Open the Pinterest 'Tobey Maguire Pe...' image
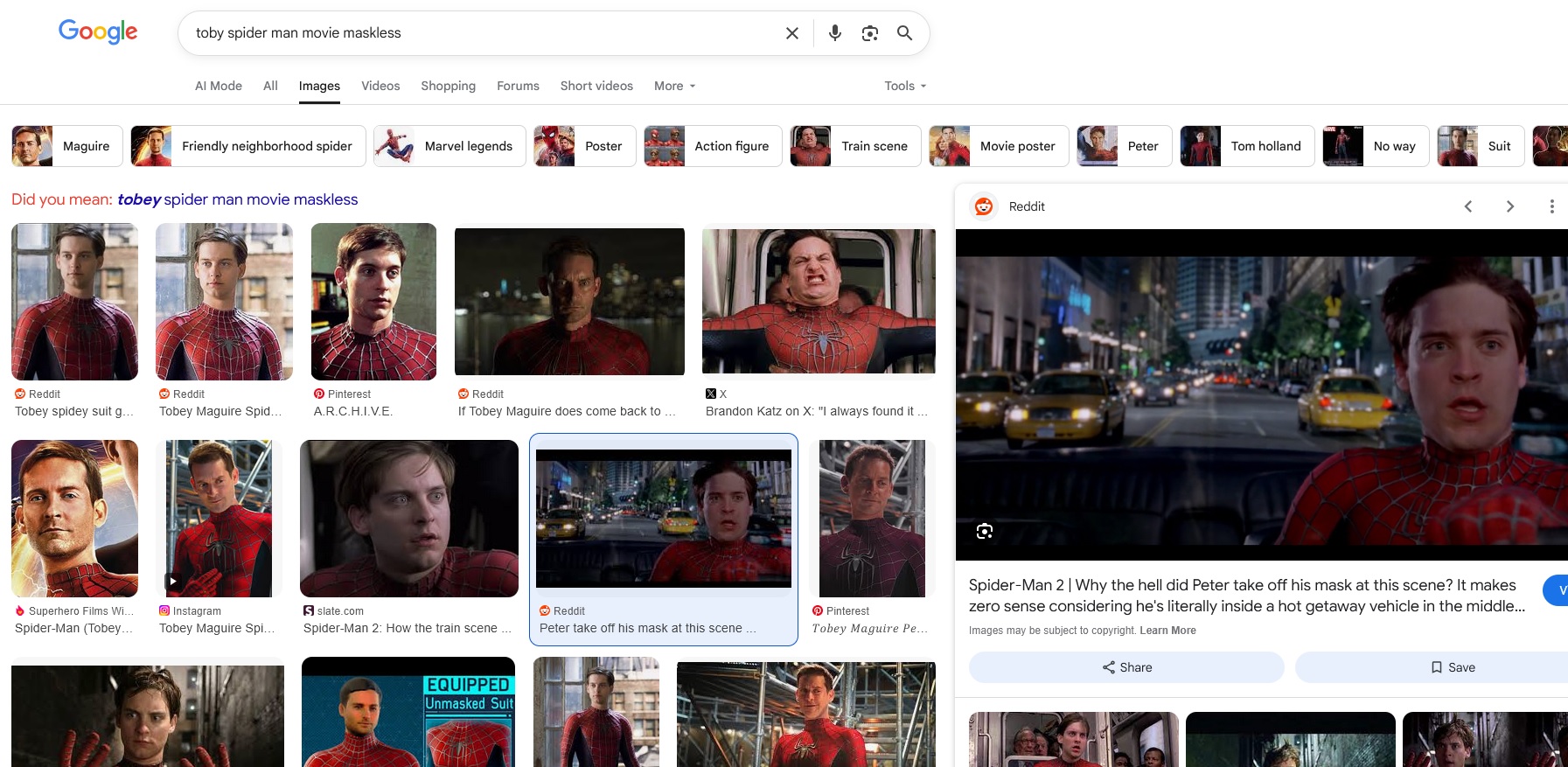The width and height of the screenshot is (1568, 767). coord(872,519)
